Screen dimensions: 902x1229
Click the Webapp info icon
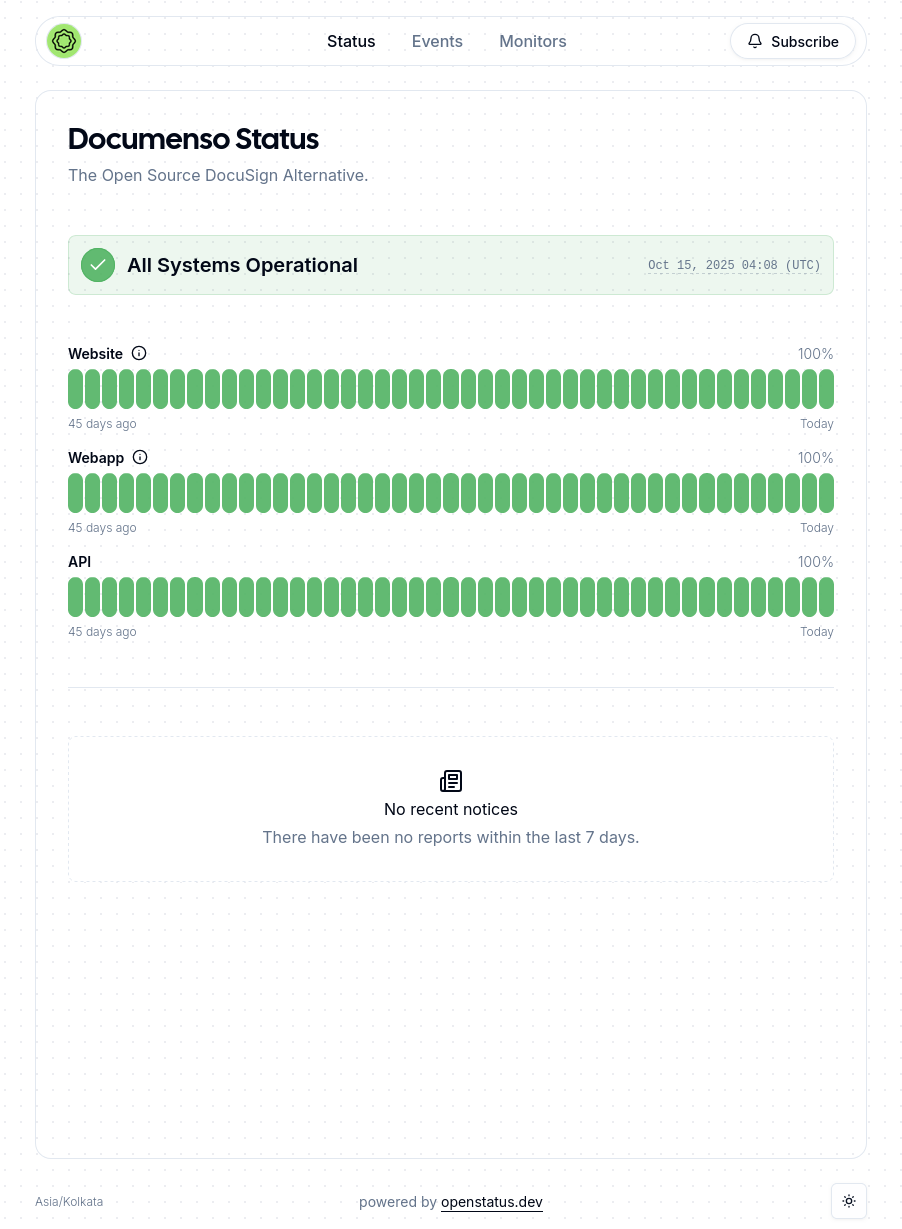[x=140, y=457]
